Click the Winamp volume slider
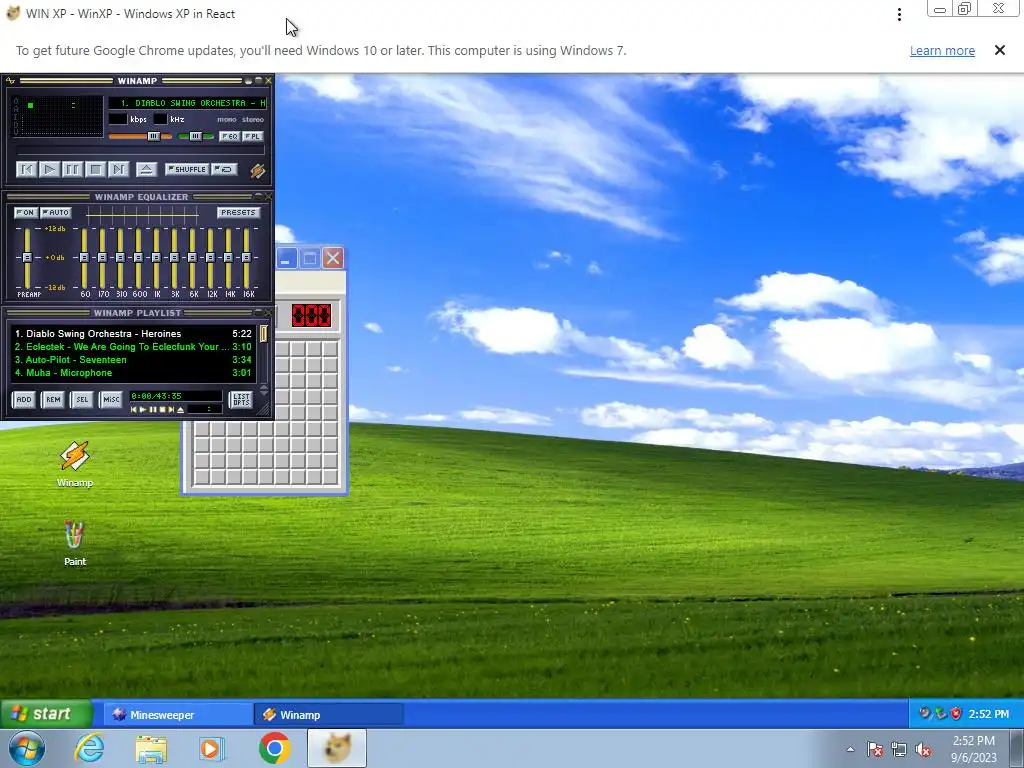The image size is (1024, 768). [140, 136]
